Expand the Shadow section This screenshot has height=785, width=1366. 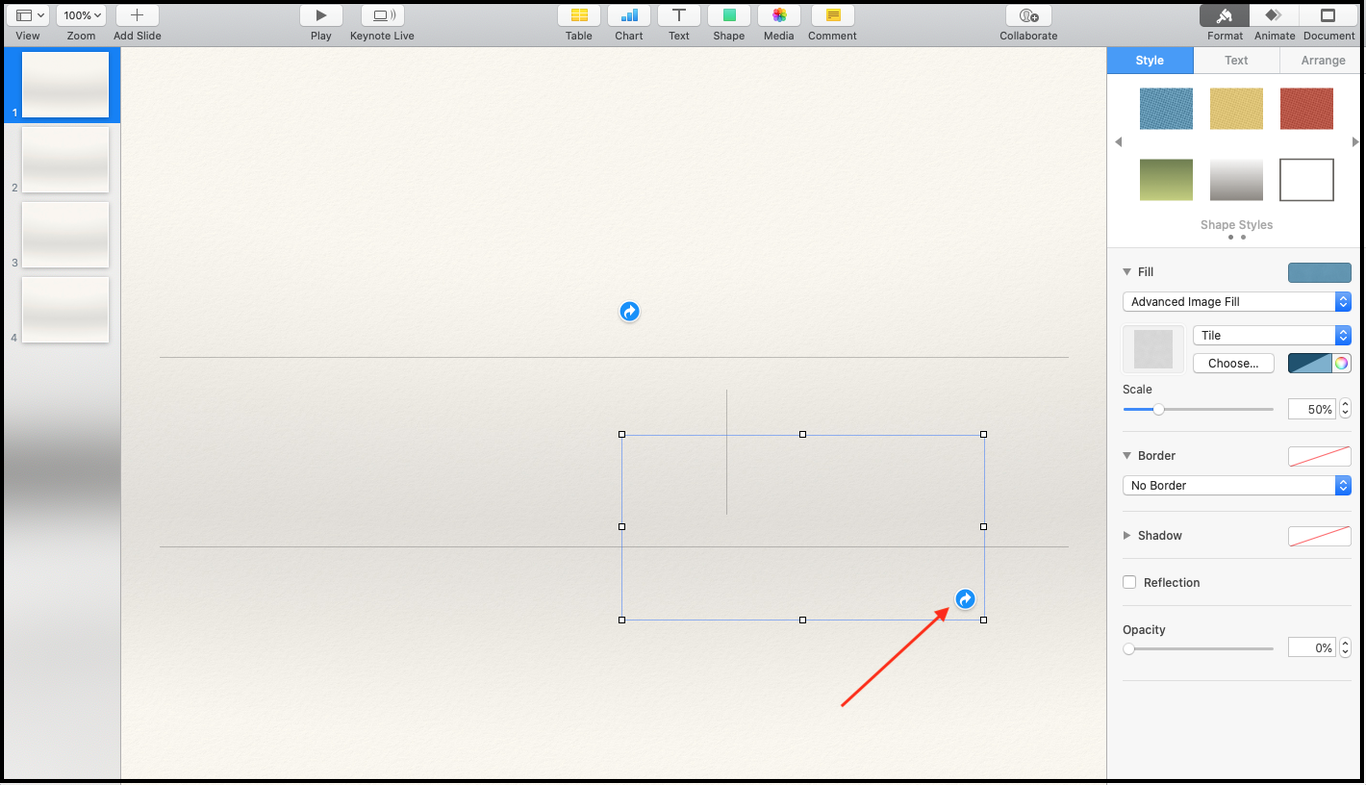(x=1127, y=536)
